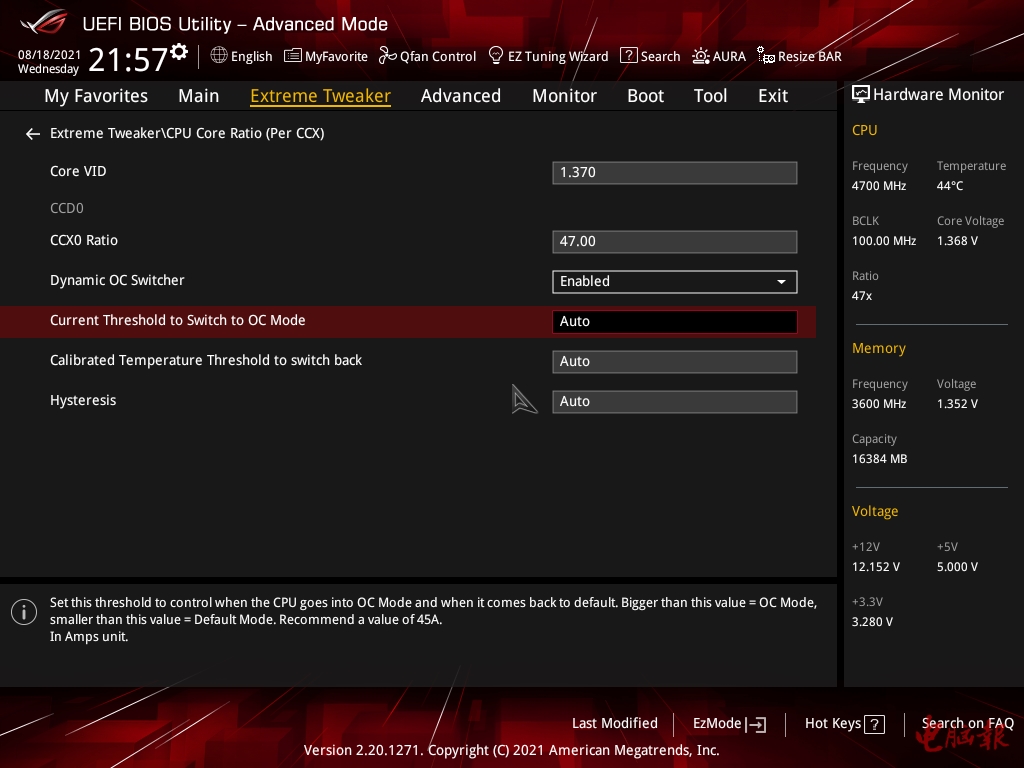Open the Hot Keys help
Screen dimensions: 1024x768
tap(844, 724)
